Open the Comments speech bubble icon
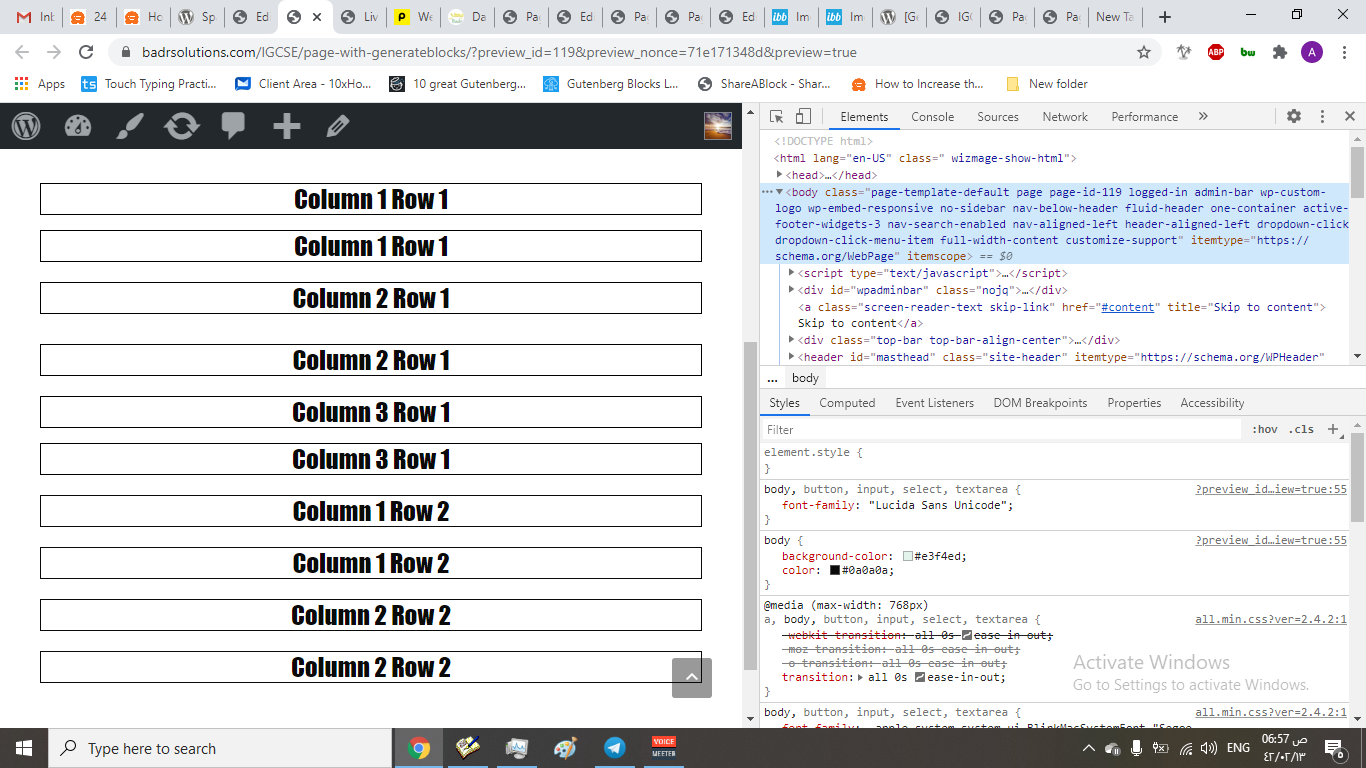 click(x=234, y=126)
